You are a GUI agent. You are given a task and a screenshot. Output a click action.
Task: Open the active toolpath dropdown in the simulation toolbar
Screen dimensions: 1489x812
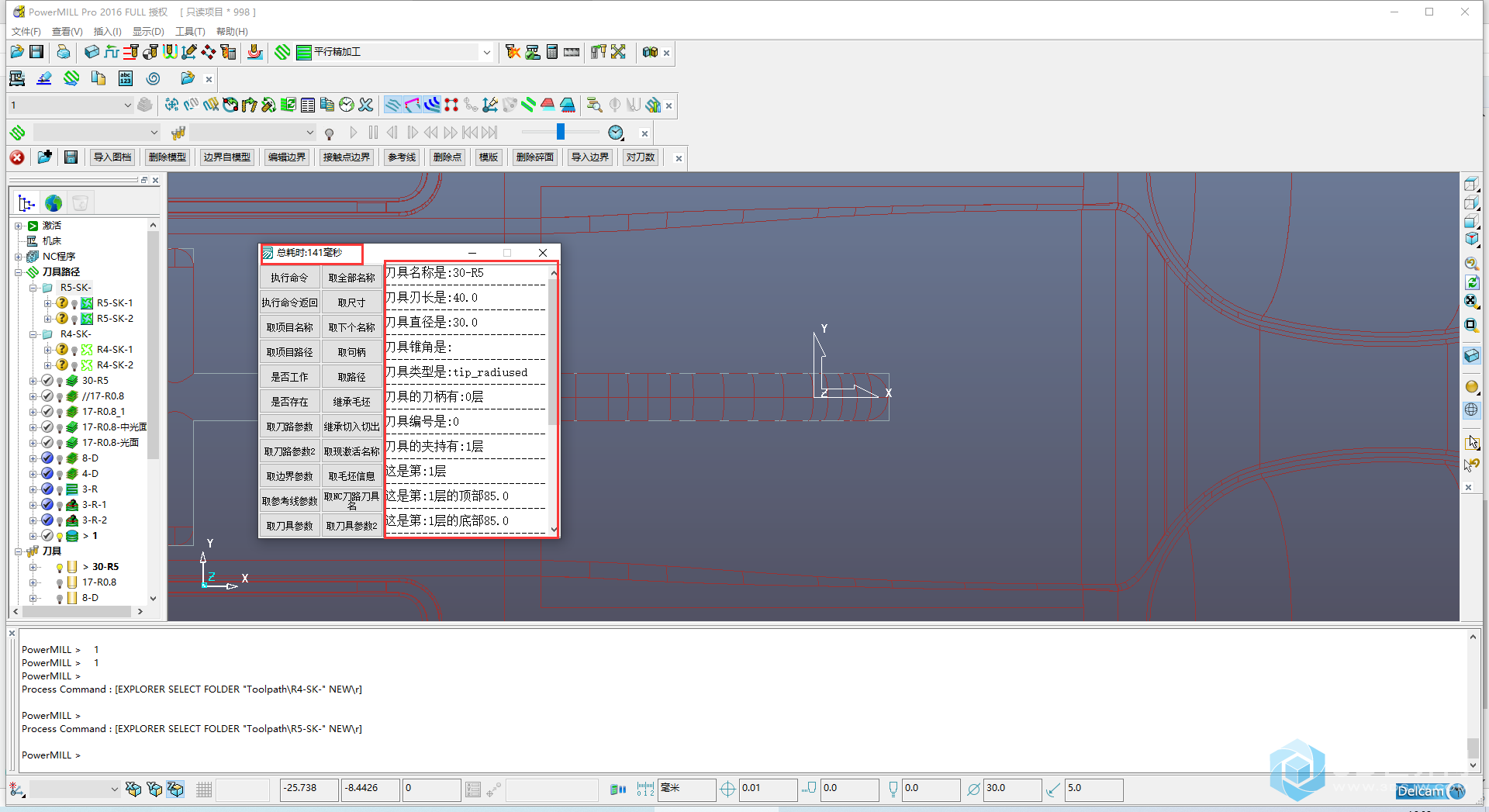(154, 133)
